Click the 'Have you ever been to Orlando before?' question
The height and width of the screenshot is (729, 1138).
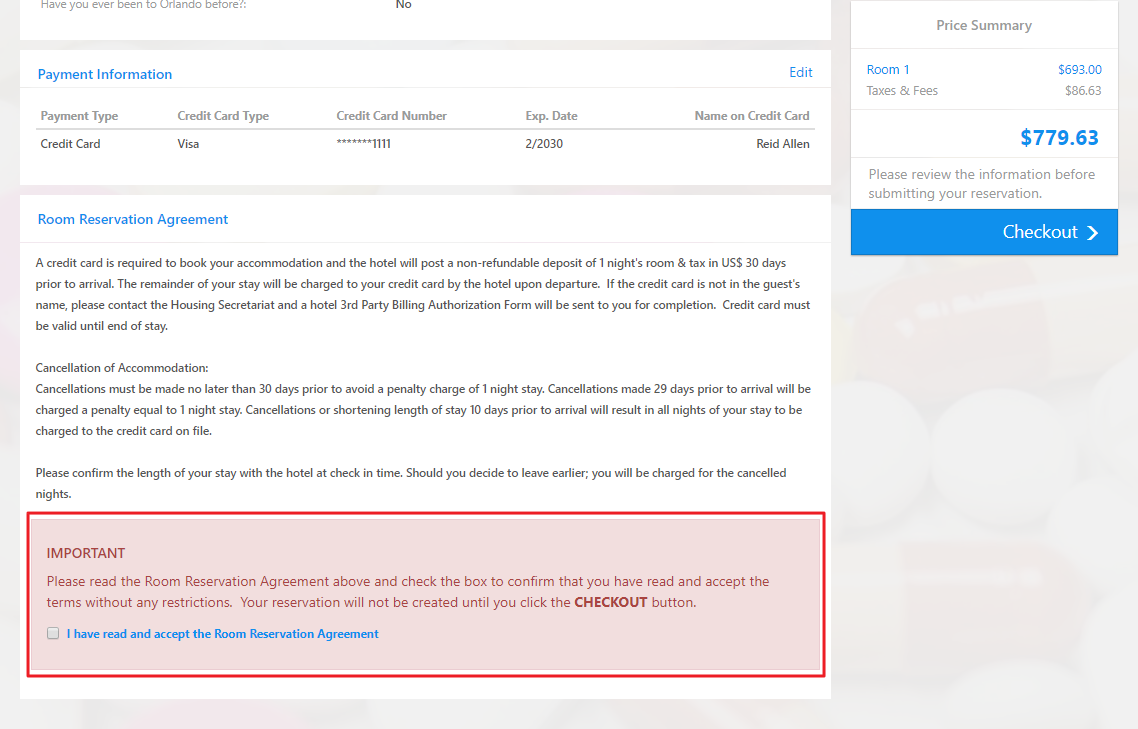143,4
